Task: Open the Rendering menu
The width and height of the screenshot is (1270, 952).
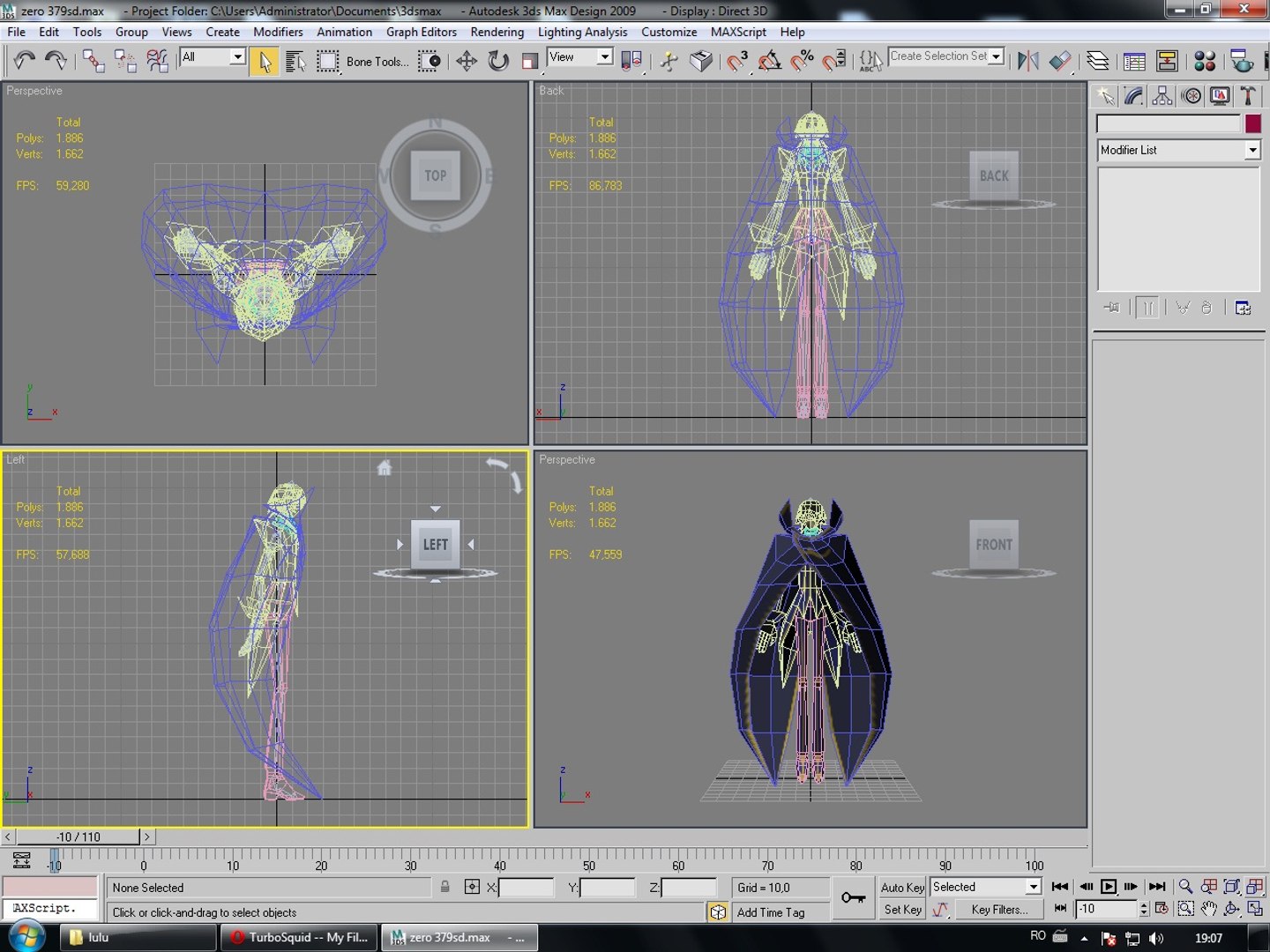Action: click(497, 32)
